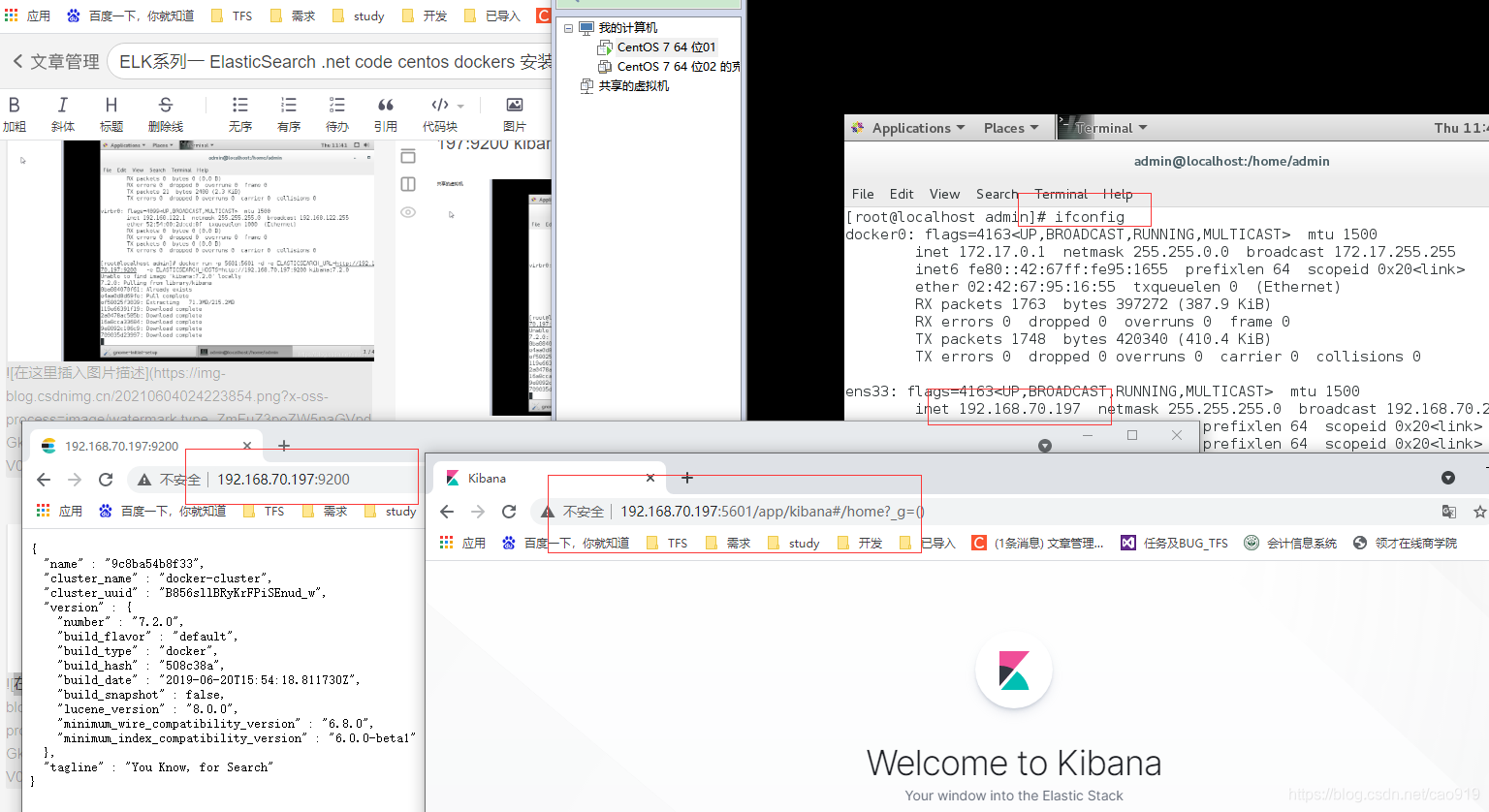
Task: Open 会计信息系统 bookmark
Action: (x=1290, y=543)
